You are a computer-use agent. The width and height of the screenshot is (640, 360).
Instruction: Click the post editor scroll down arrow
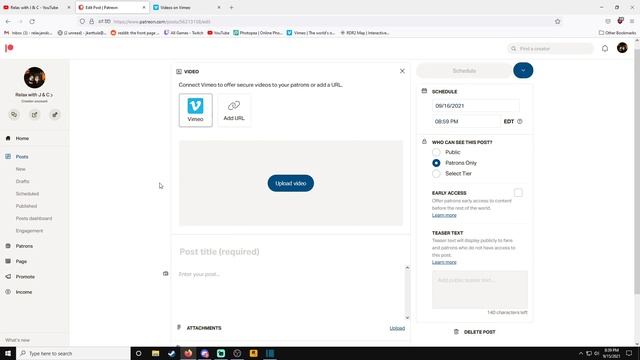[407, 318]
